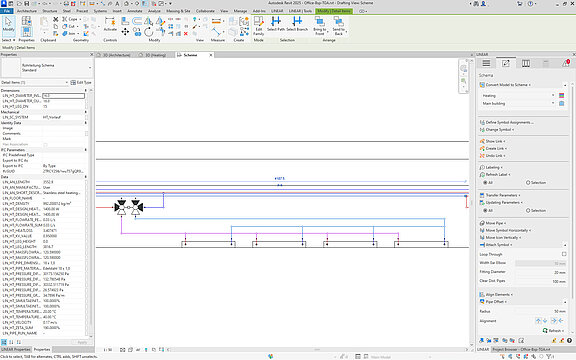Collapse the Dimensions group in Properties
The width and height of the screenshot is (576, 360).
pyautogui.click(x=86, y=90)
